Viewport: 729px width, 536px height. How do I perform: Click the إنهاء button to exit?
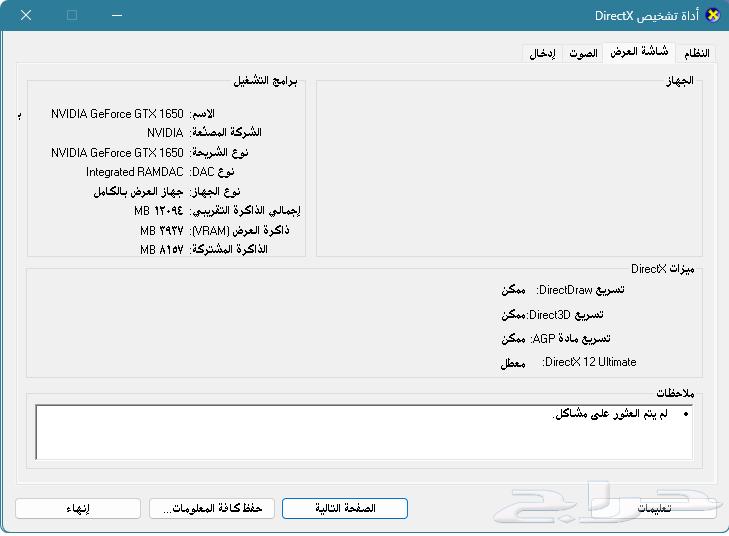78,508
